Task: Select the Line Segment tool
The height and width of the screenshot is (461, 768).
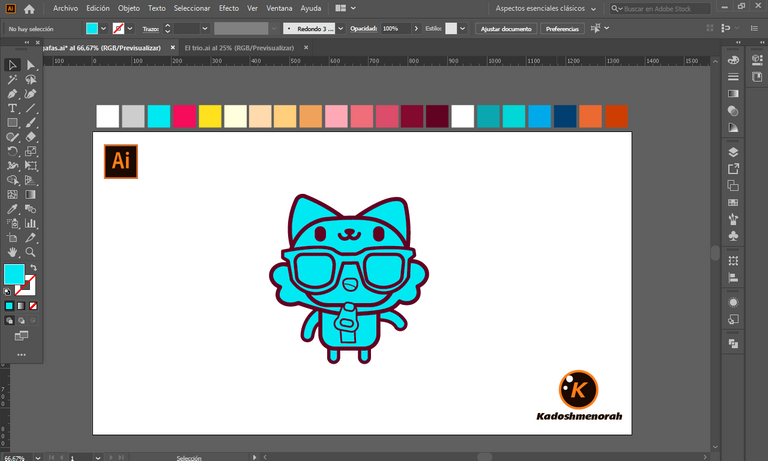Action: point(30,108)
